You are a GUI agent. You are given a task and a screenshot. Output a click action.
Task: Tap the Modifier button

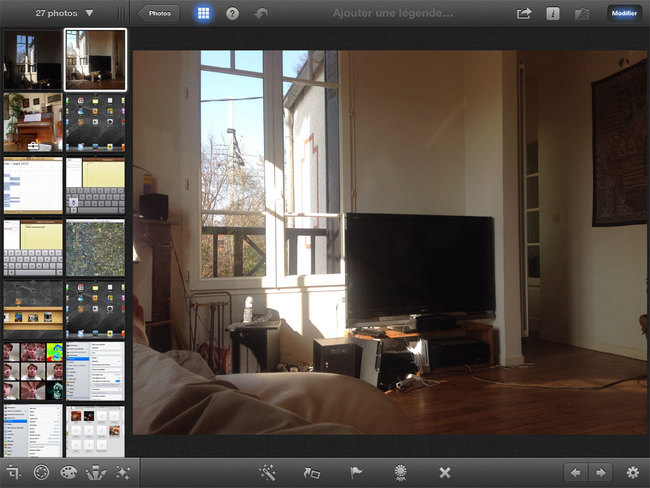tap(624, 13)
